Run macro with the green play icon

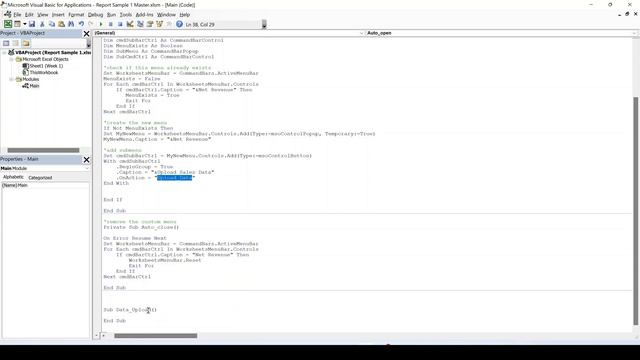(x=101, y=24)
